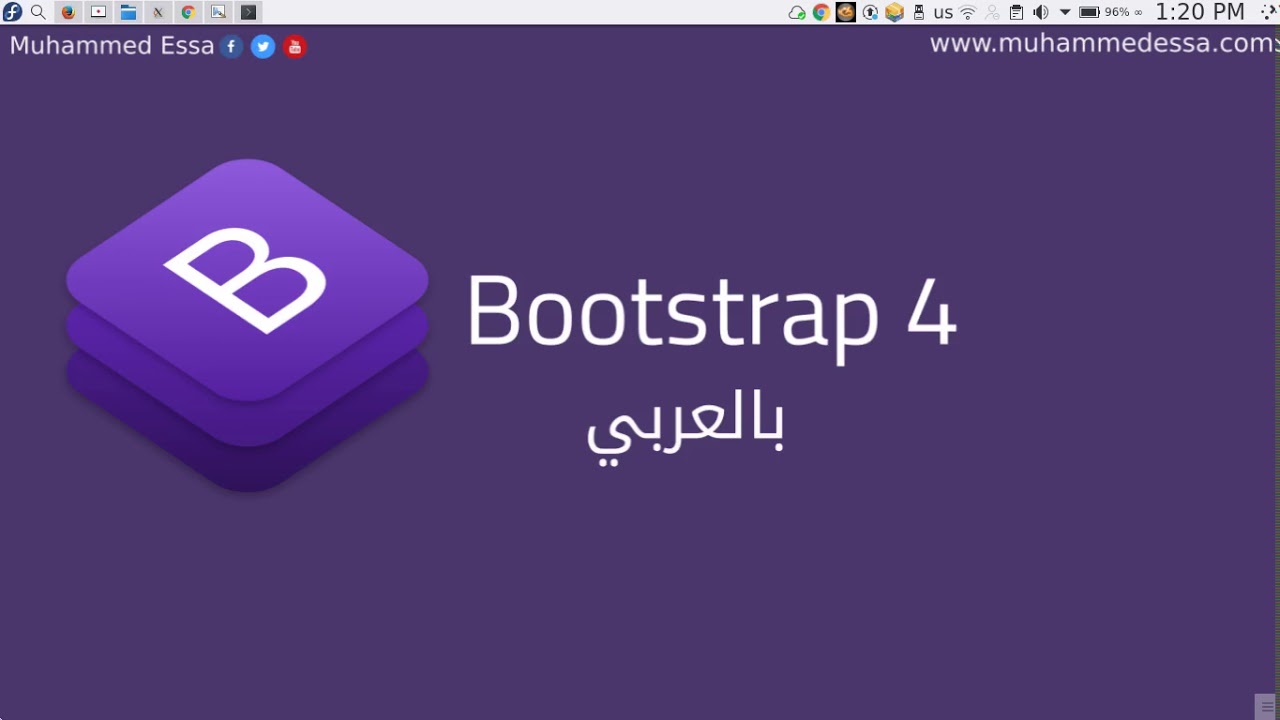
Task: Click the software updates tray icon
Action: (870, 12)
